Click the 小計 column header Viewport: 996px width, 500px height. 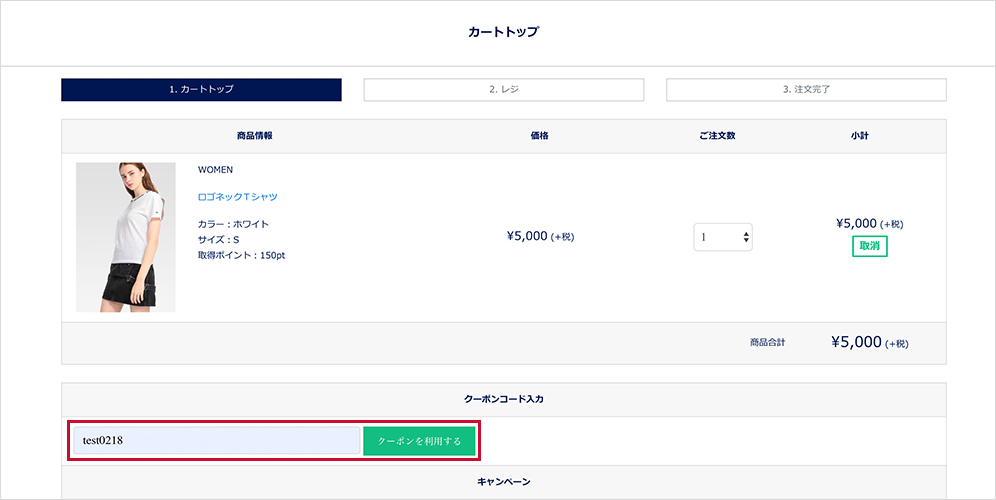pos(859,136)
